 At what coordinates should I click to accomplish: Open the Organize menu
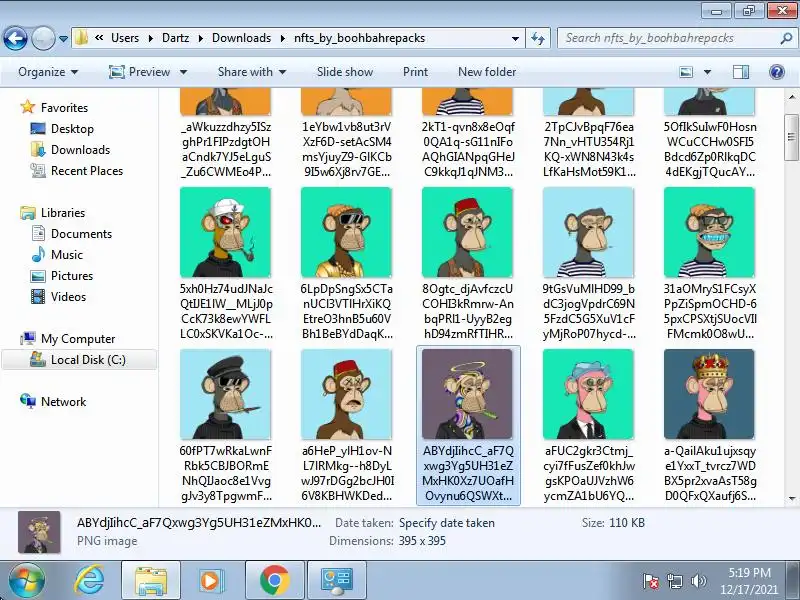point(48,72)
